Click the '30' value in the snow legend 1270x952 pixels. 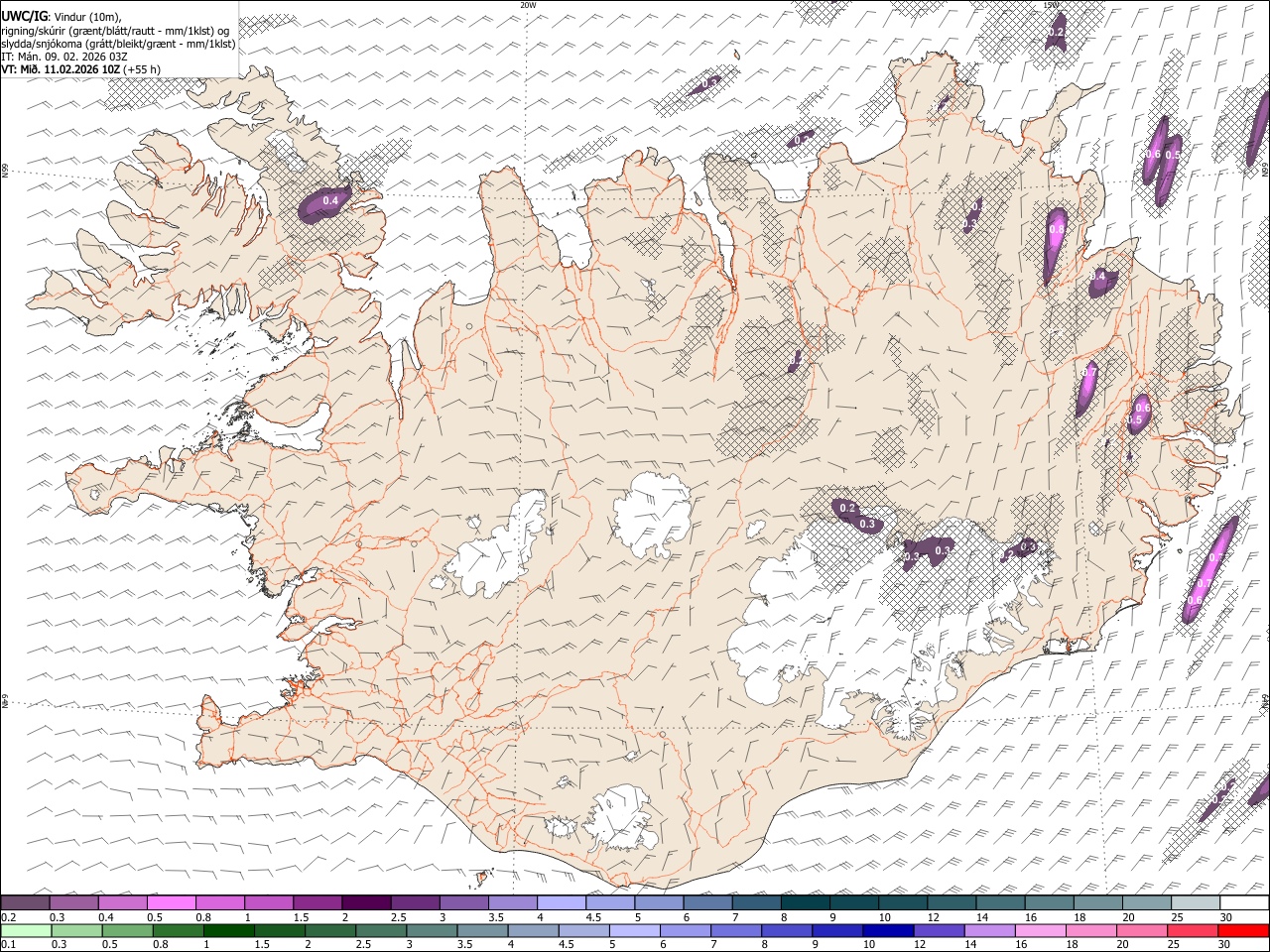(1225, 917)
